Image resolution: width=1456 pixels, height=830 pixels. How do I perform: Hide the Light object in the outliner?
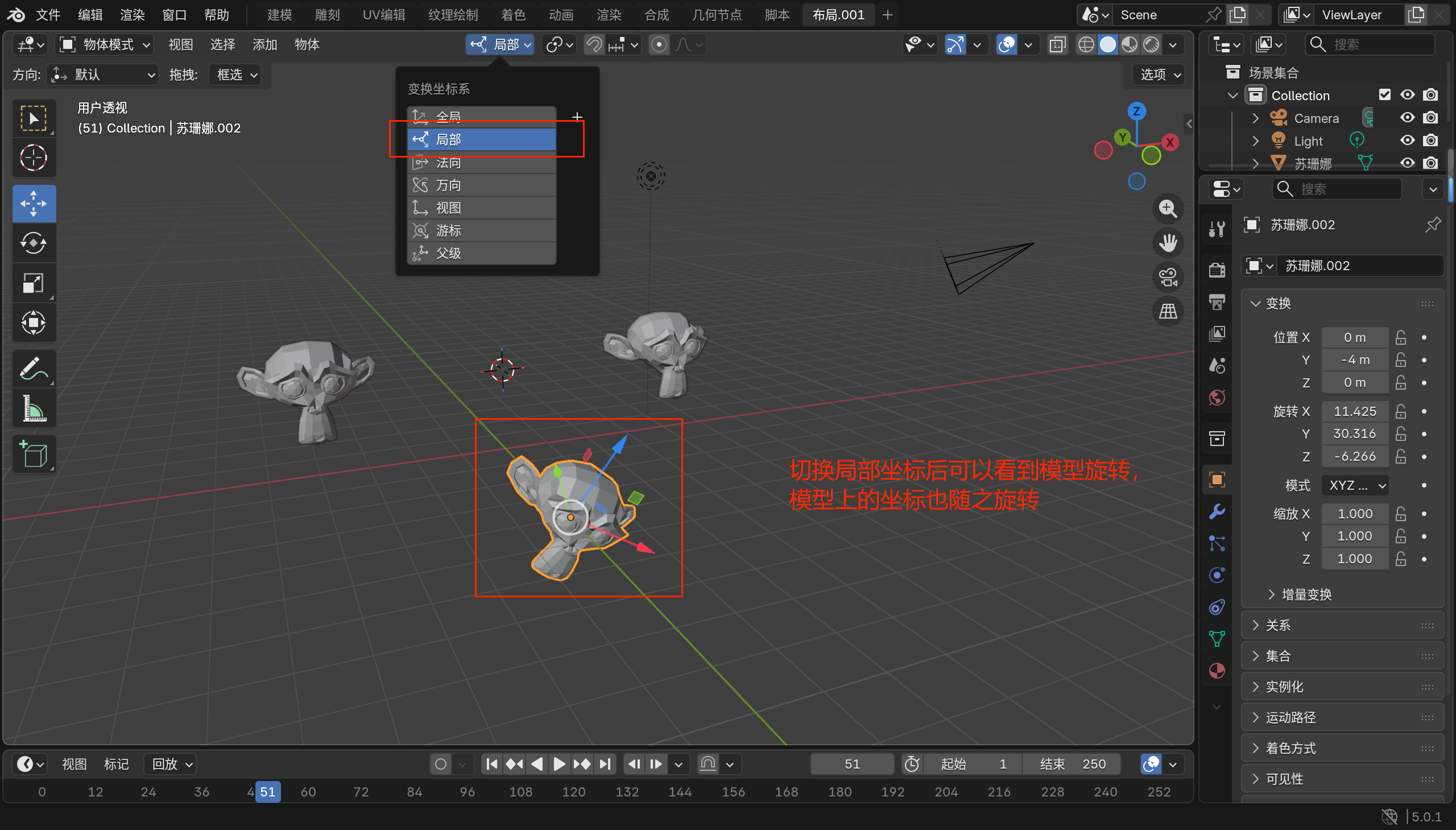(1407, 141)
